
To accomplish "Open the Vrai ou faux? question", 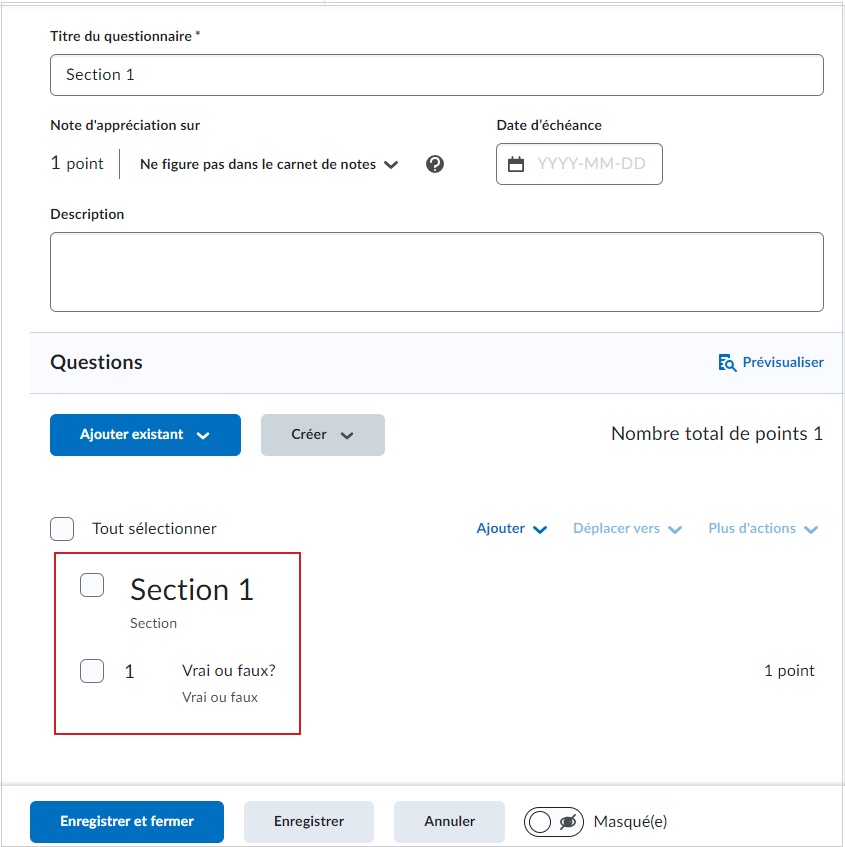I will 229,671.
